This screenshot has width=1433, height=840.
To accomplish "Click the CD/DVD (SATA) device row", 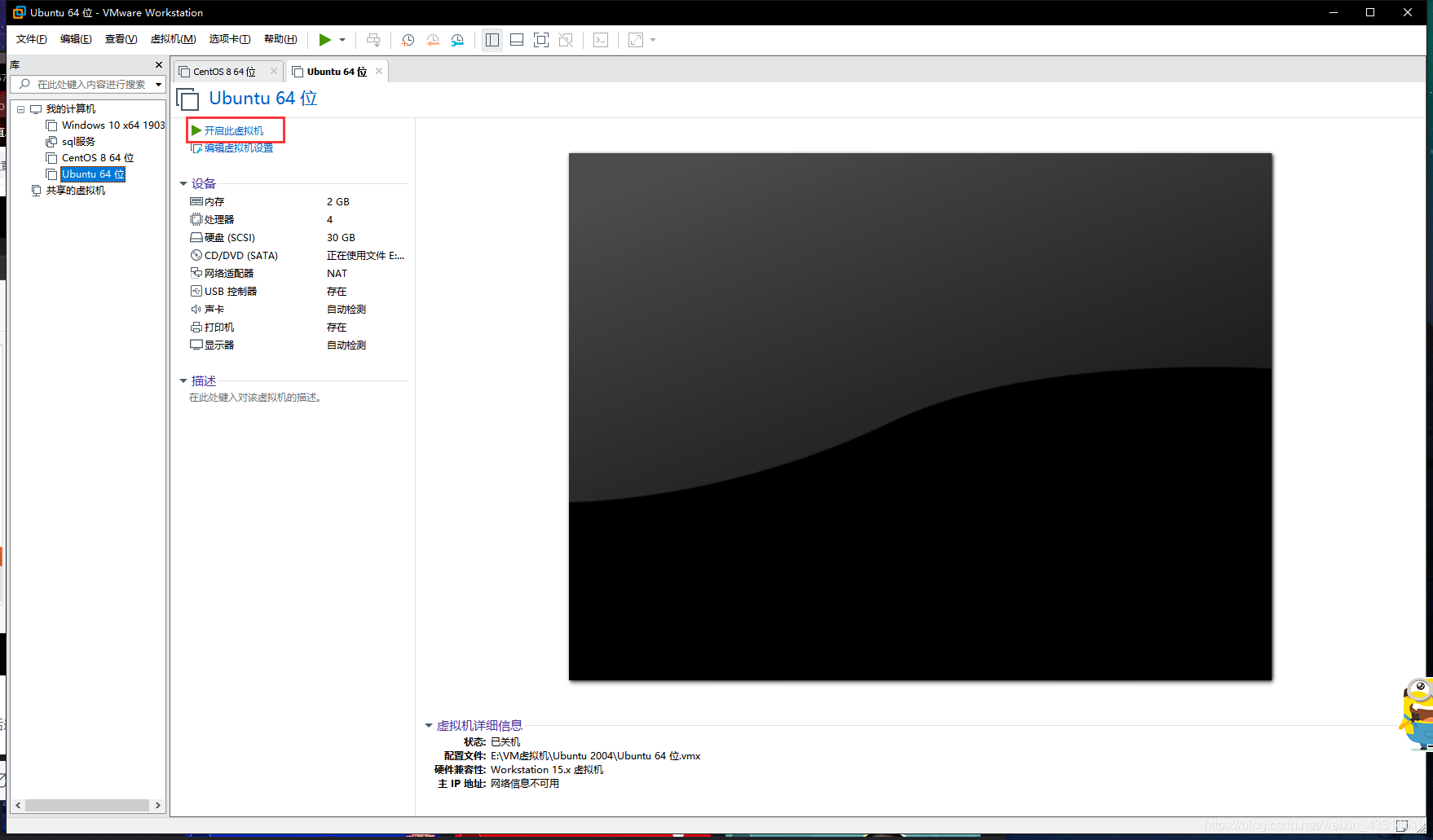I will click(x=298, y=256).
